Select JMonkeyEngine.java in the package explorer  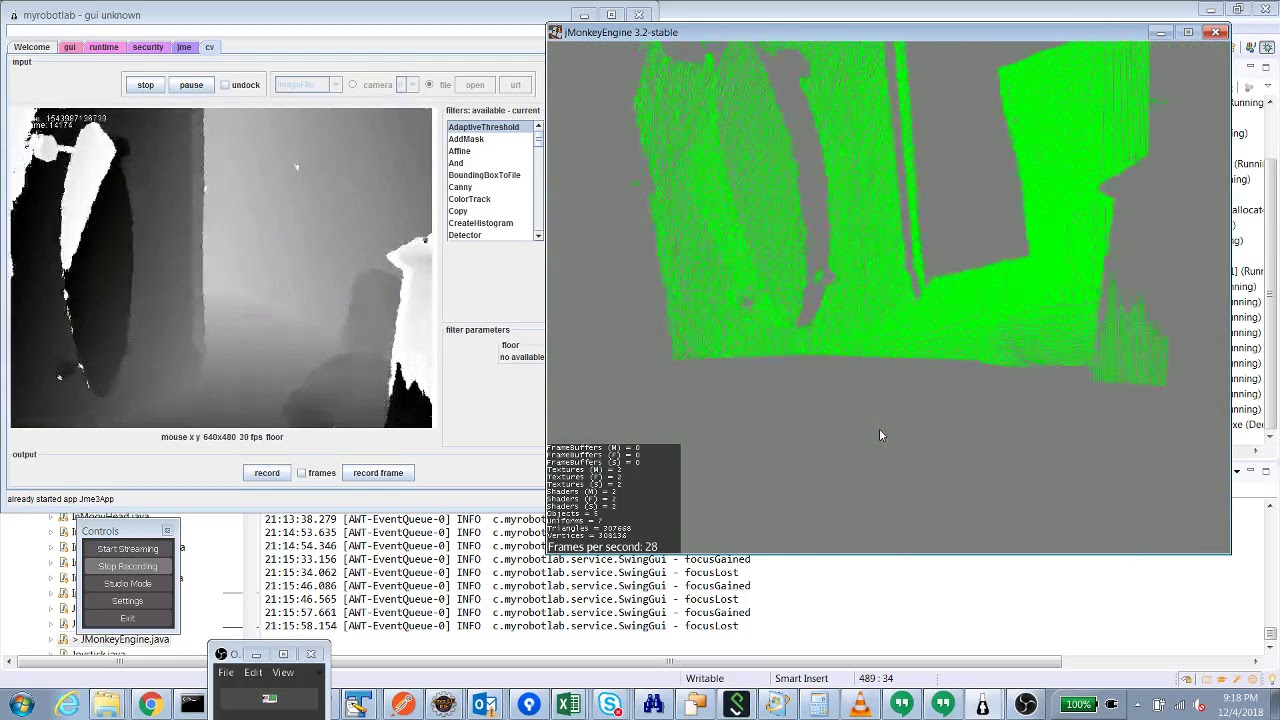(124, 640)
